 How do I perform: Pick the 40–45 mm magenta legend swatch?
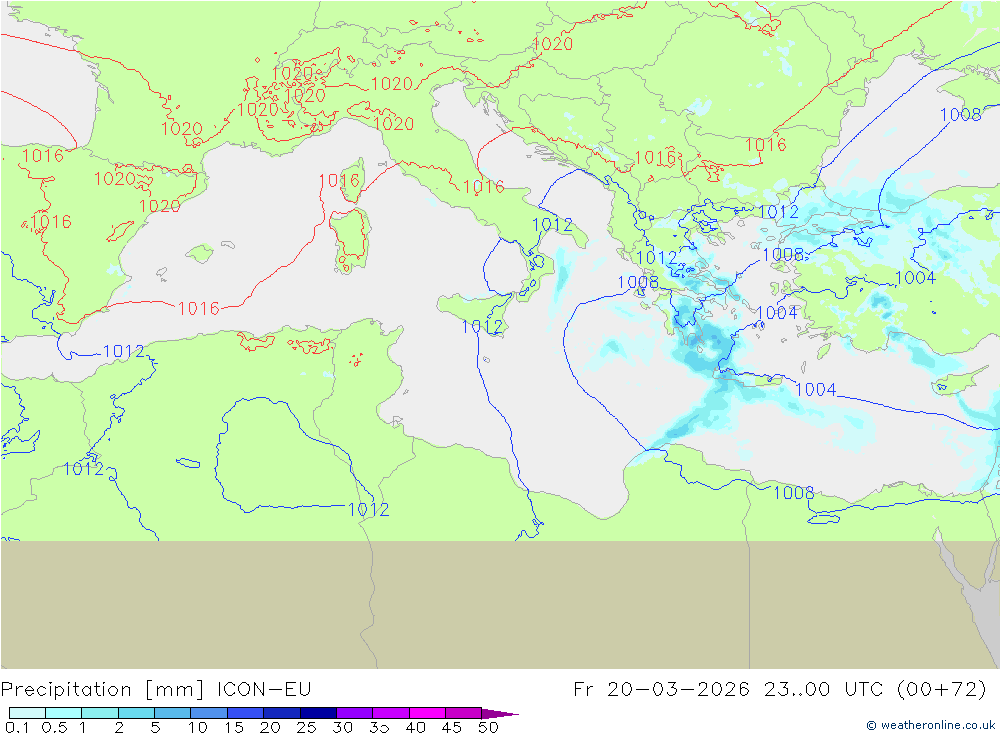pyautogui.click(x=427, y=713)
